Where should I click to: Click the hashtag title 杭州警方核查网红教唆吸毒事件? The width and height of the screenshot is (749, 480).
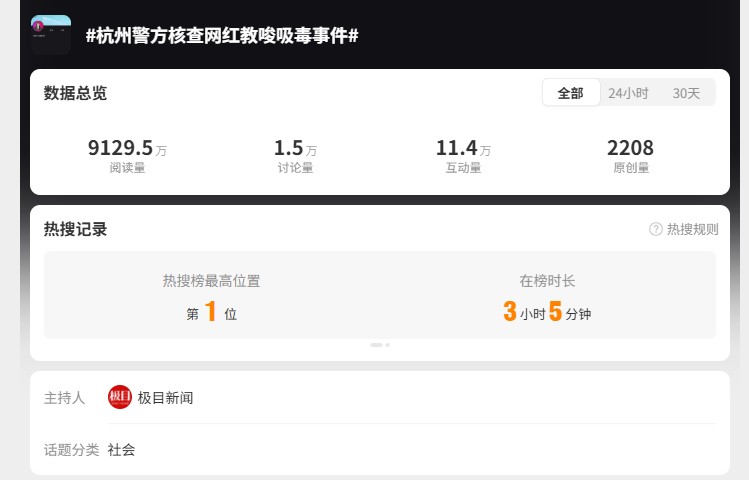[222, 35]
